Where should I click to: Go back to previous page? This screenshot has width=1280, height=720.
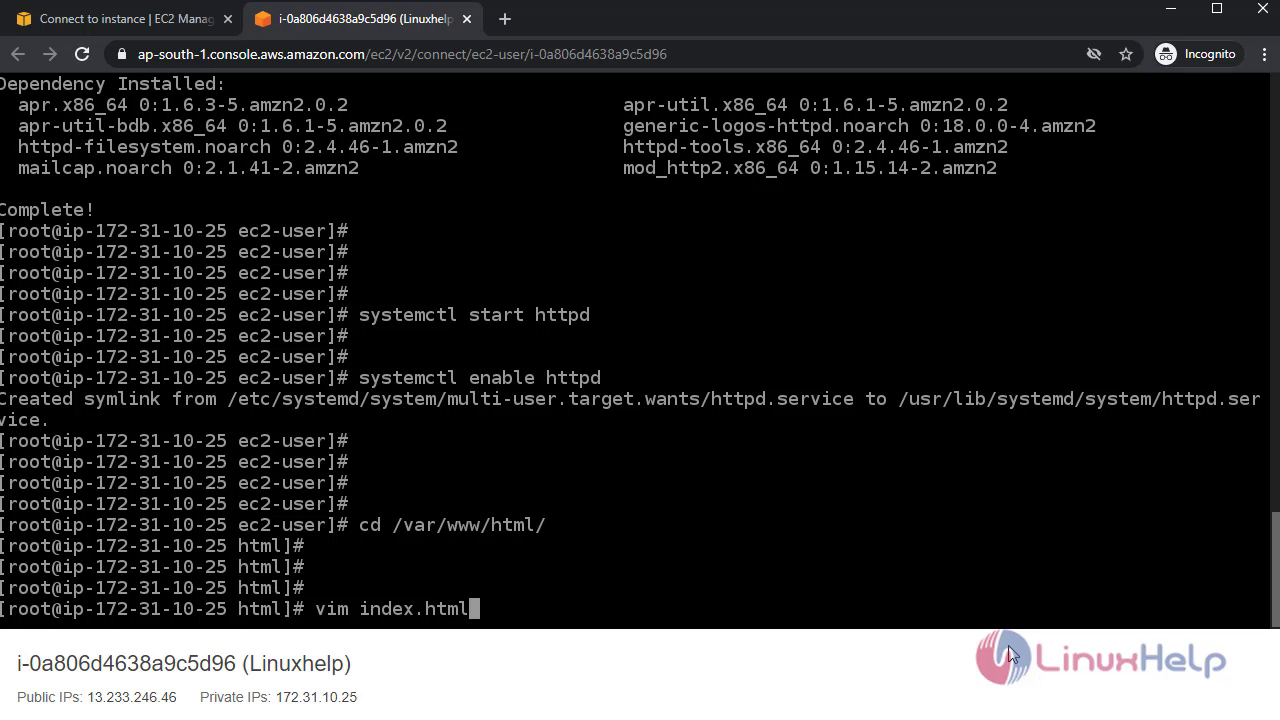[18, 54]
